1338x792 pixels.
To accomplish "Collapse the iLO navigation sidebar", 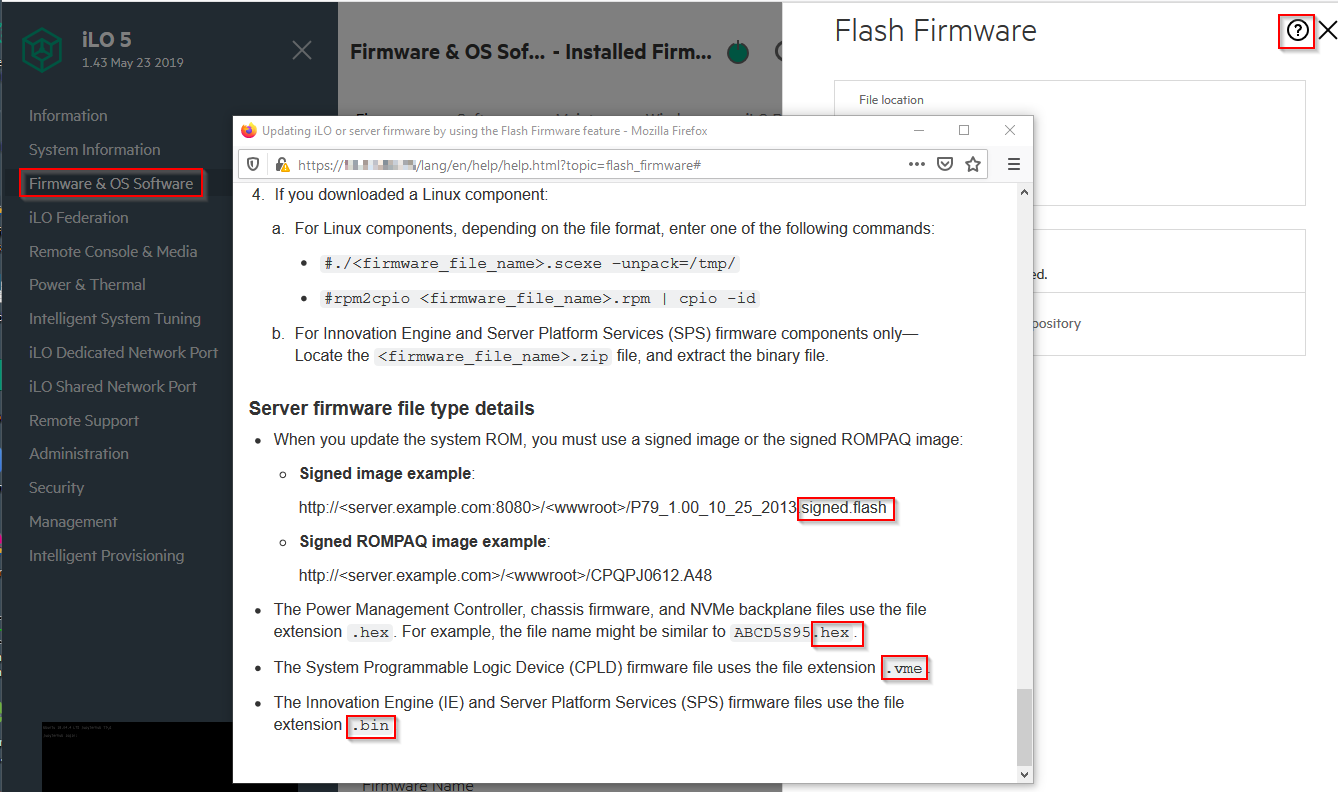I will (301, 50).
